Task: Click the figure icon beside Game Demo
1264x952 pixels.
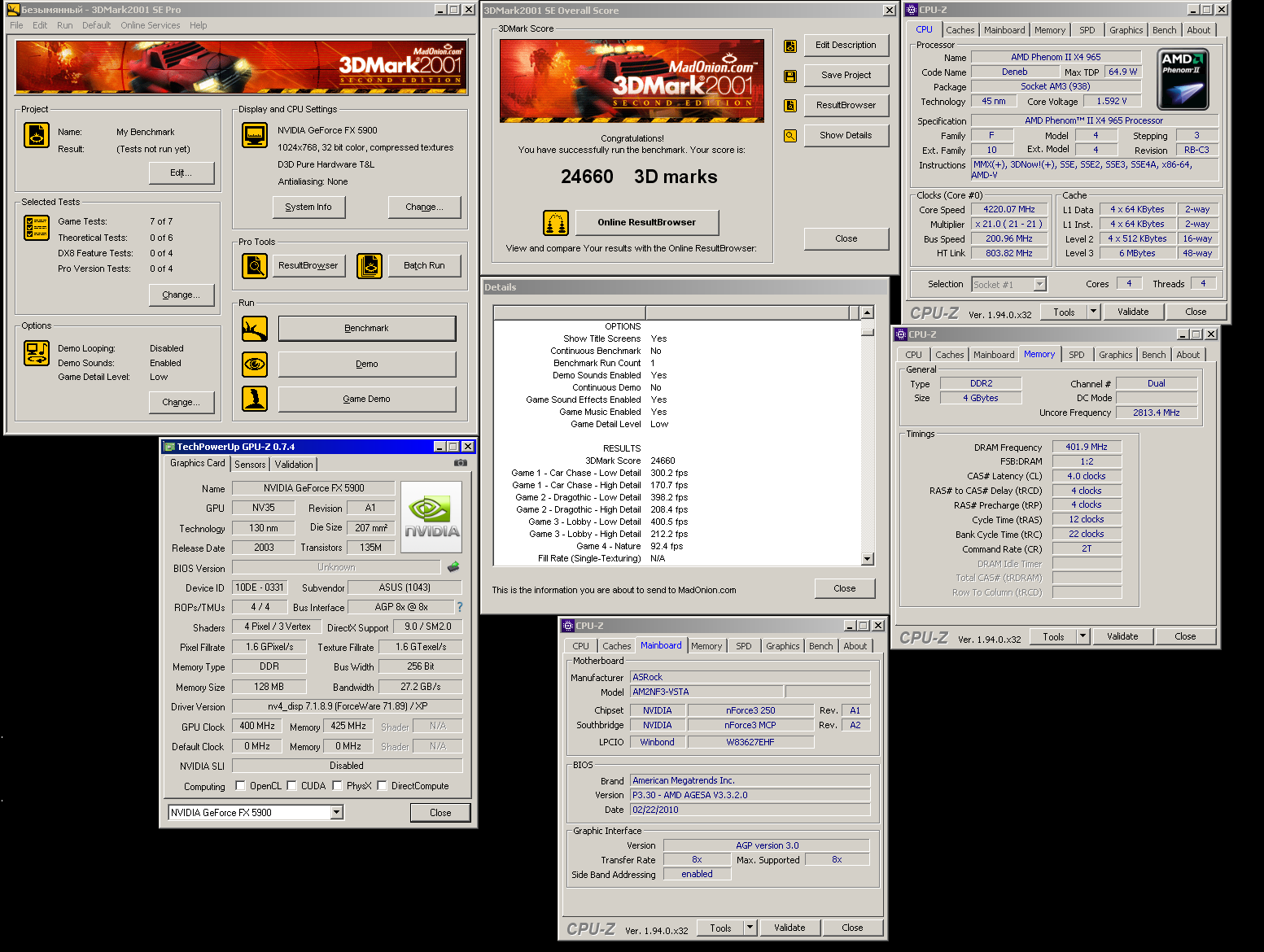Action: [x=255, y=399]
